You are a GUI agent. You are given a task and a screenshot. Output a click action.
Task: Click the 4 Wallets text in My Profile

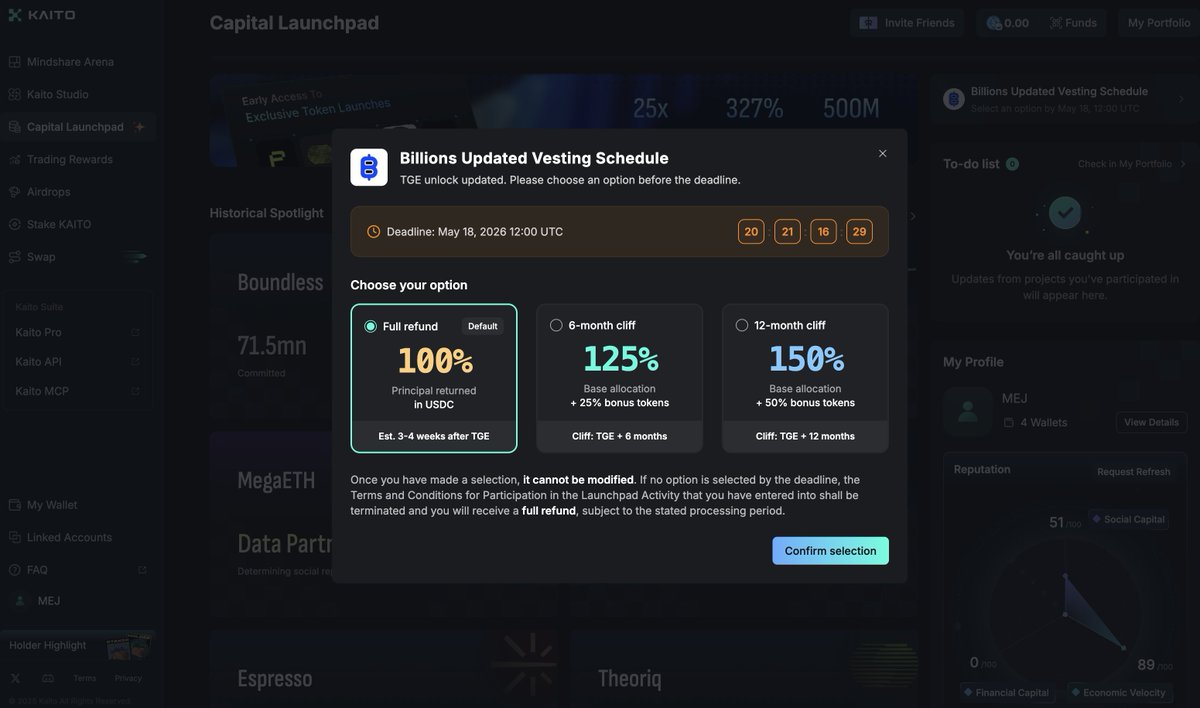pyautogui.click(x=1043, y=423)
